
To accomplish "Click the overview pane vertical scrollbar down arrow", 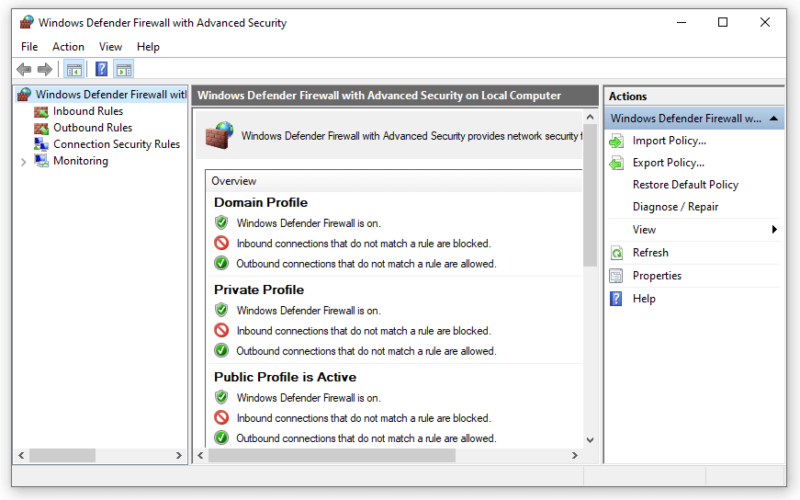I will tap(590, 440).
